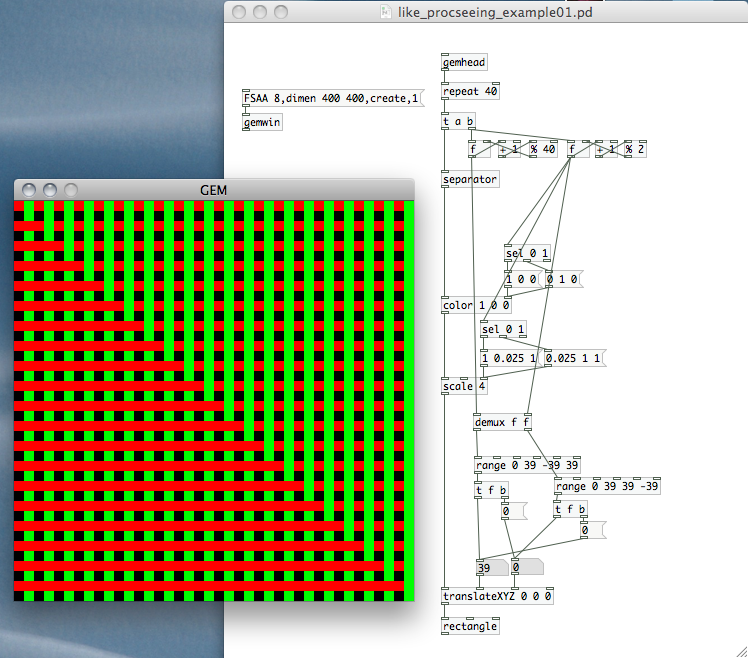
Task: Click the separator object box
Action: [470, 179]
